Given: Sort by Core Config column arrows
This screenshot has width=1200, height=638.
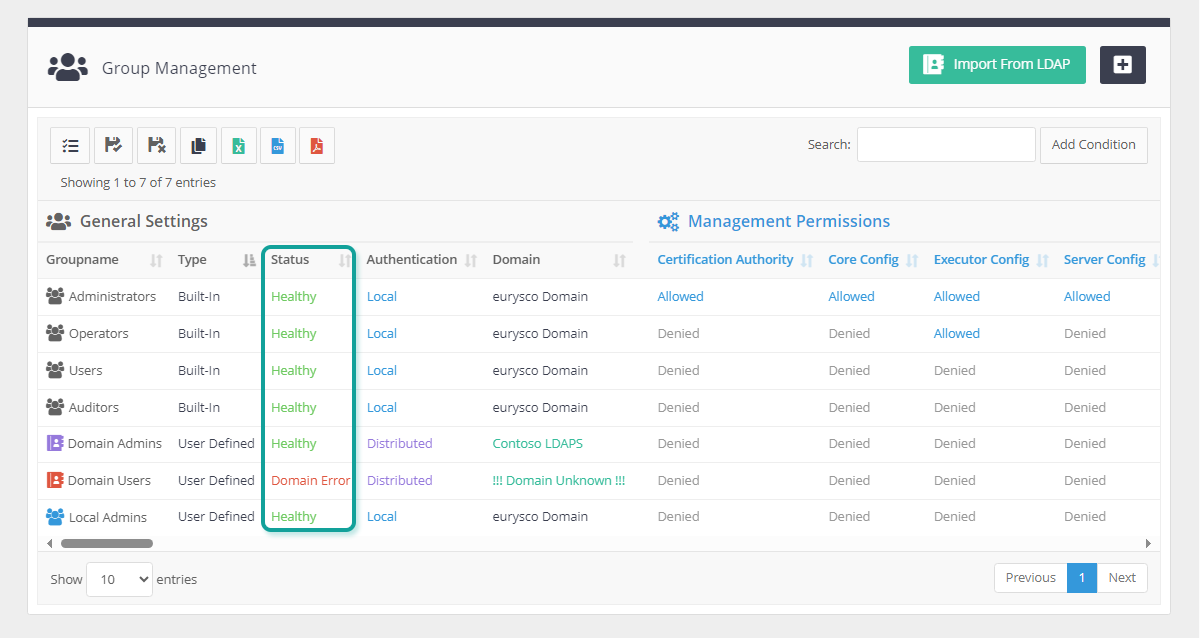Looking at the screenshot, I should pos(912,260).
